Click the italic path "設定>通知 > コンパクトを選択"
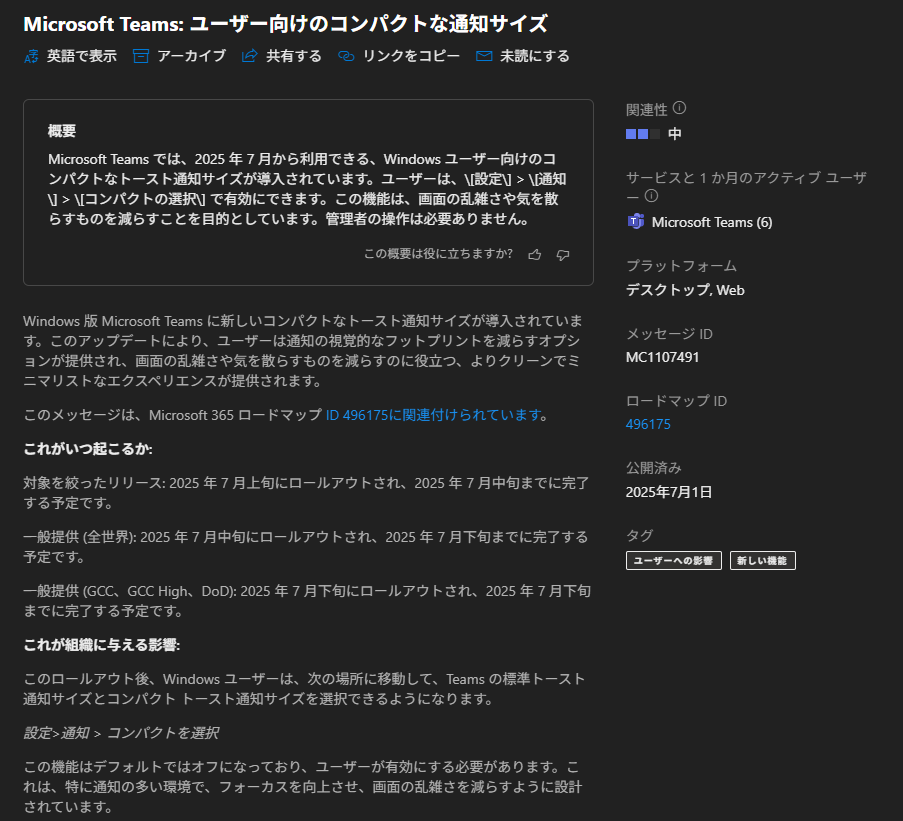This screenshot has height=821, width=903. coord(121,733)
